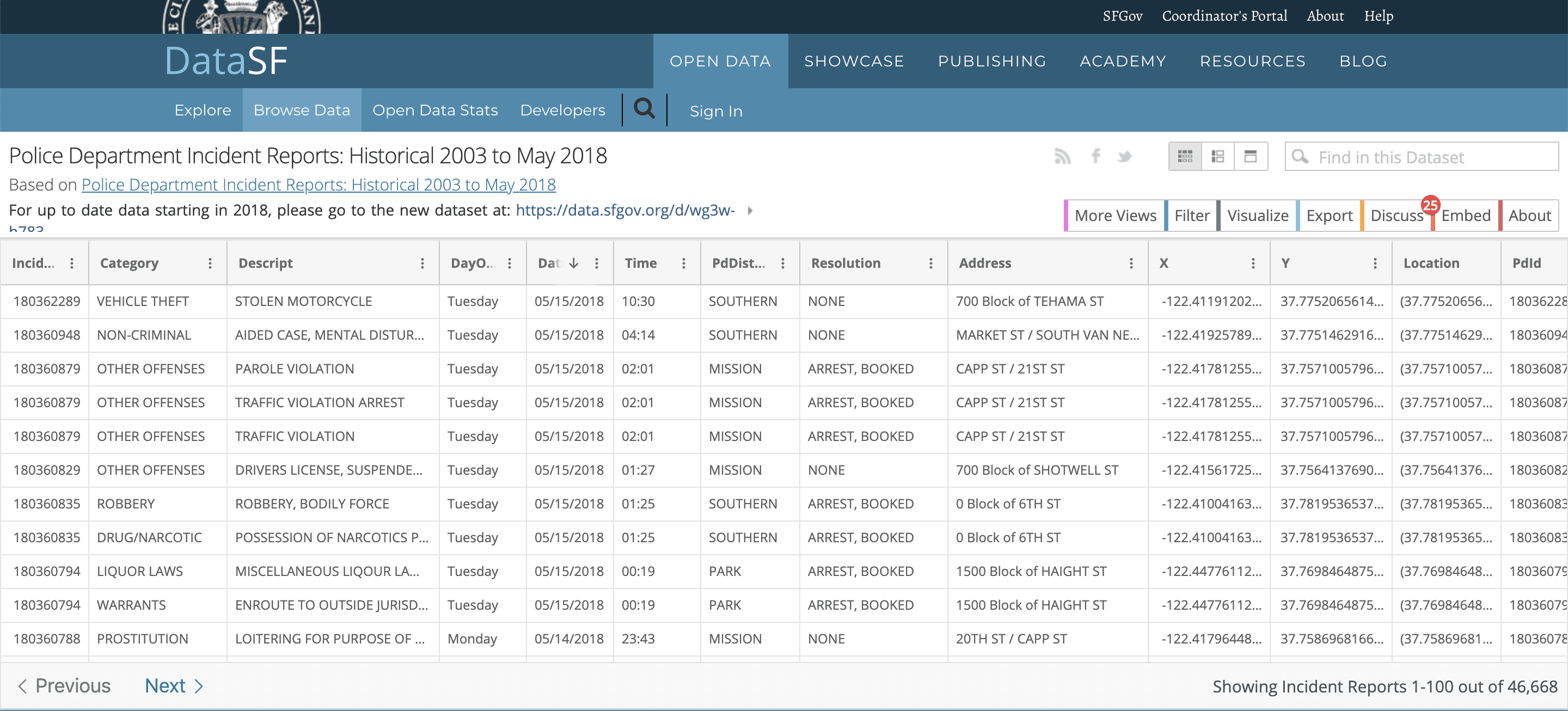Open the Time column menu dots
This screenshot has height=711, width=1568.
click(684, 263)
